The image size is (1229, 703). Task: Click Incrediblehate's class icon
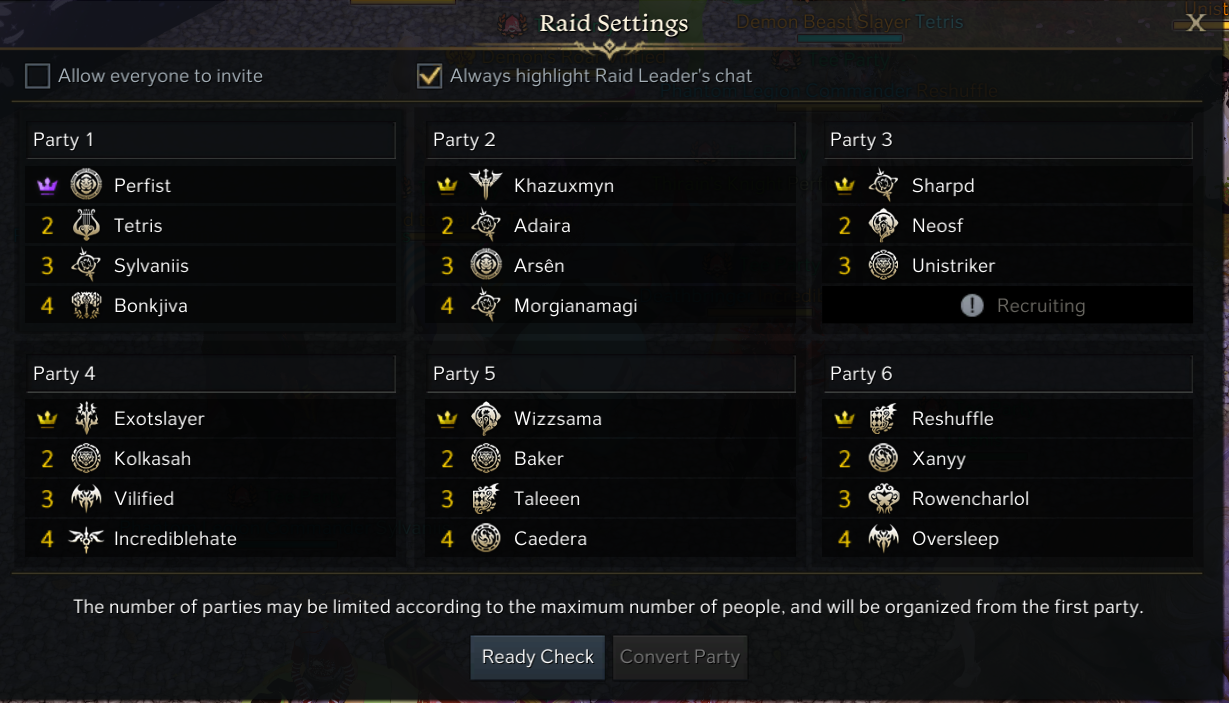coord(86,538)
